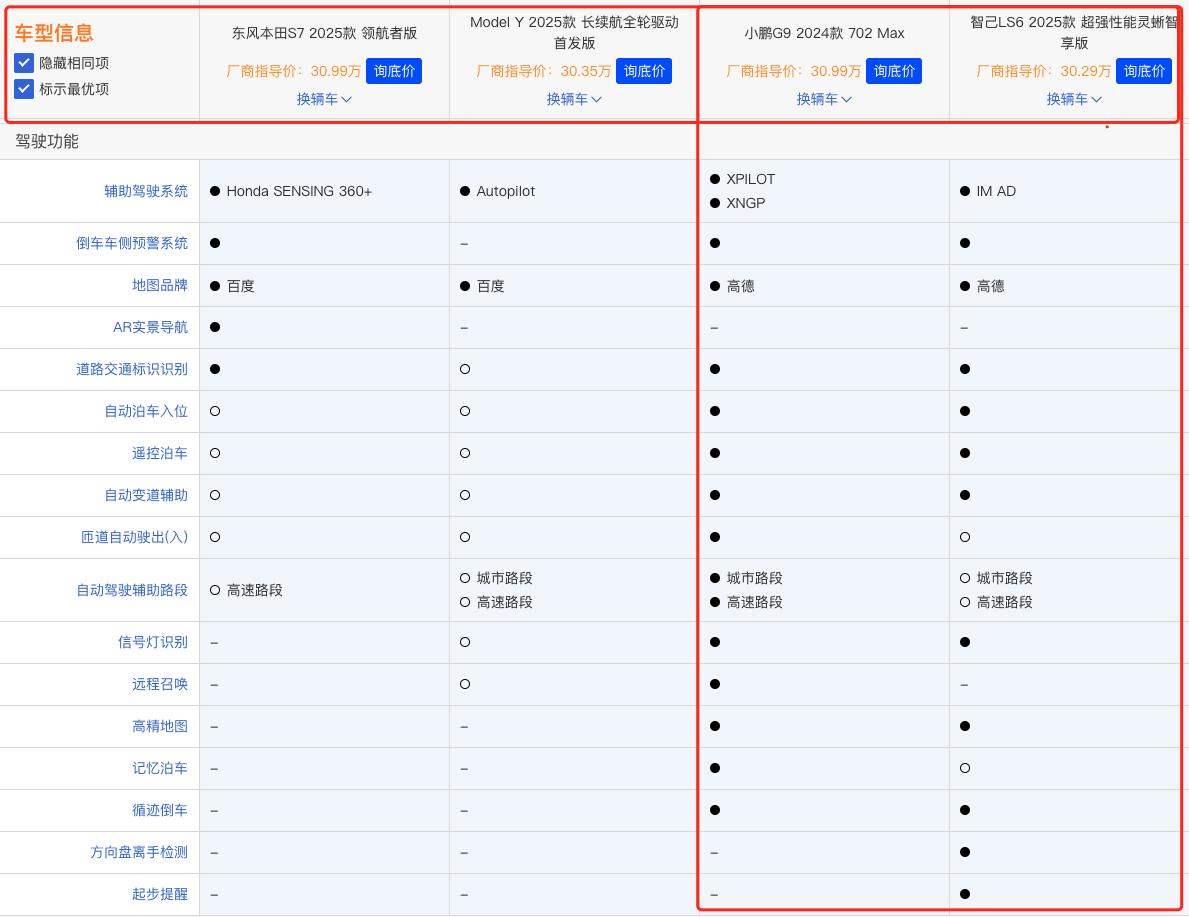Select the IM AD cell text

[996, 191]
